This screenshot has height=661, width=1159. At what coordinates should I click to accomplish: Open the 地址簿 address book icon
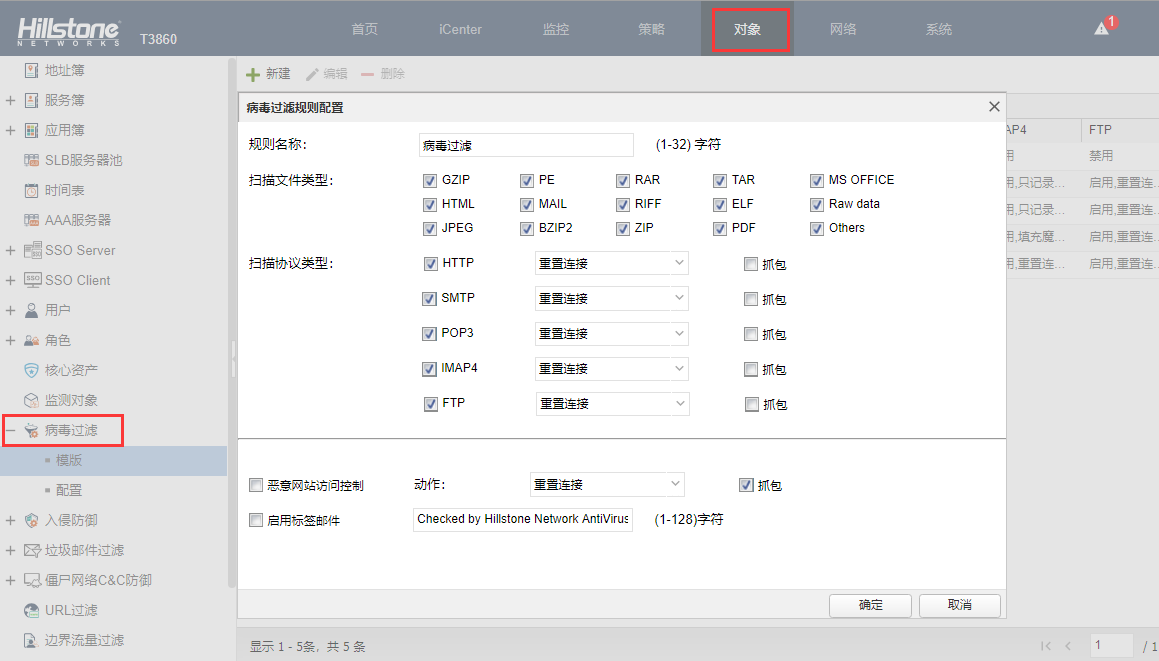coord(31,70)
